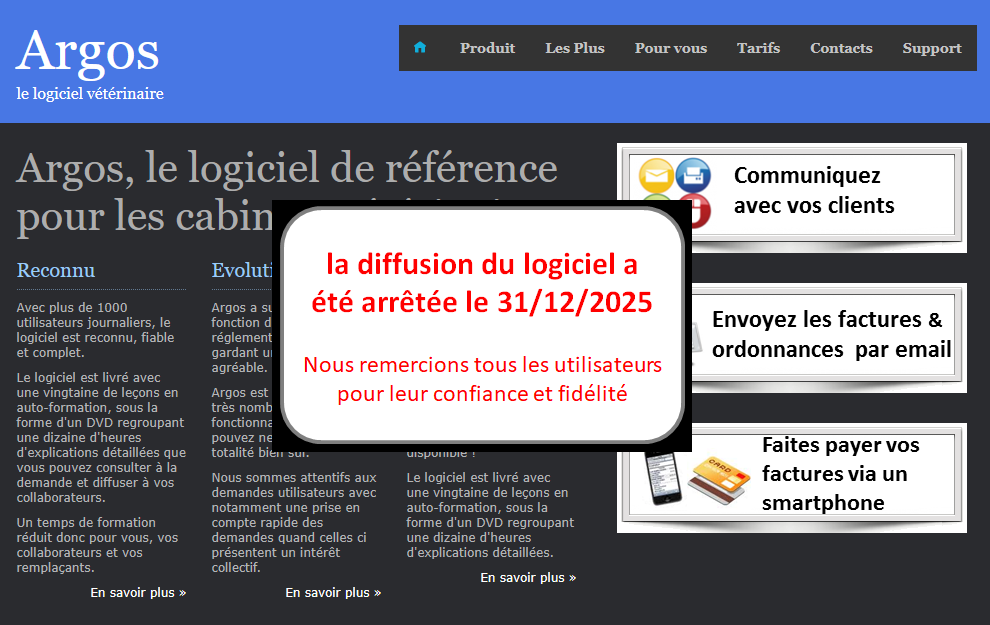Select Tarifs in the navigation bar
Image resolution: width=990 pixels, height=625 pixels.
point(758,48)
